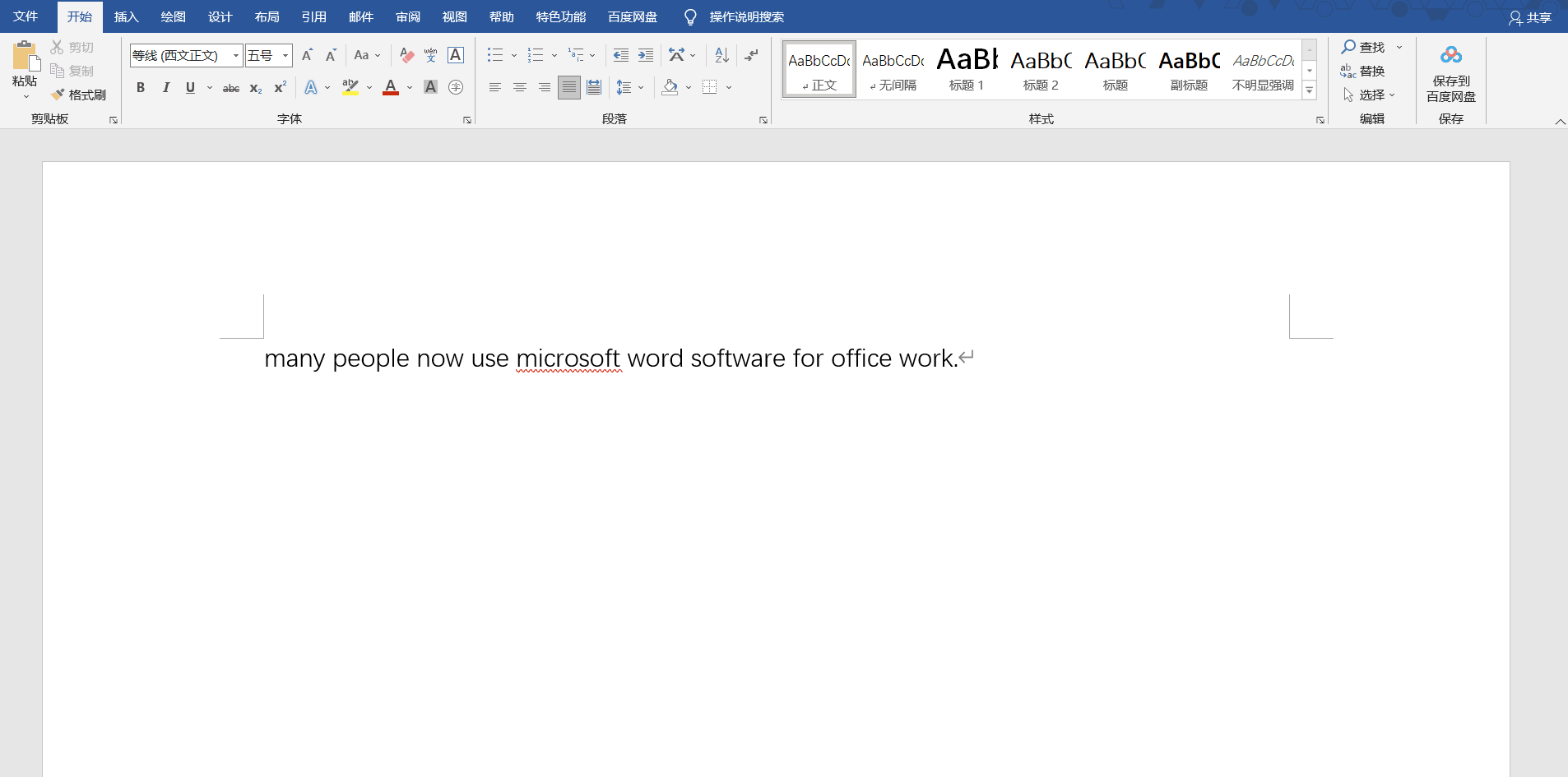Sort the selected text (A-Z icon)

721,55
